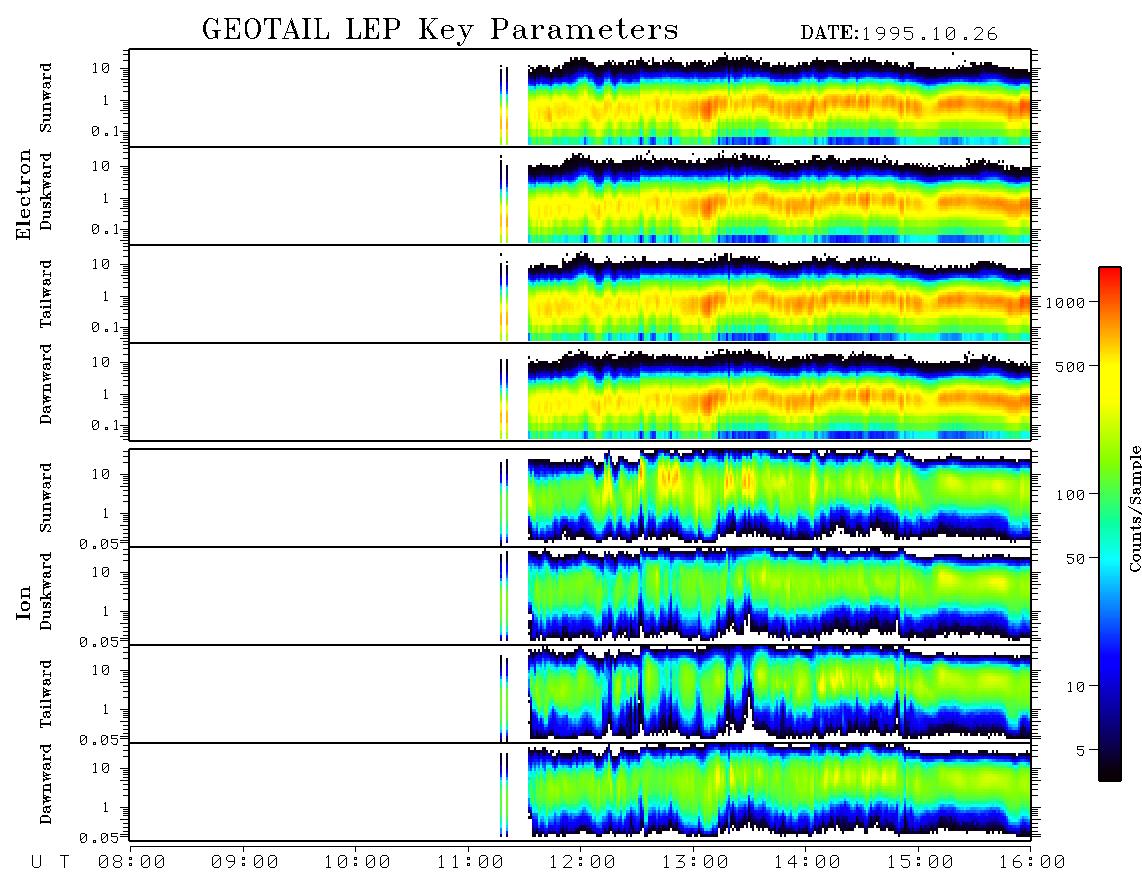Click "0.1" on the Electron Dawnward axis
Image resolution: width=1142 pixels, height=880 pixels.
[x=105, y=425]
